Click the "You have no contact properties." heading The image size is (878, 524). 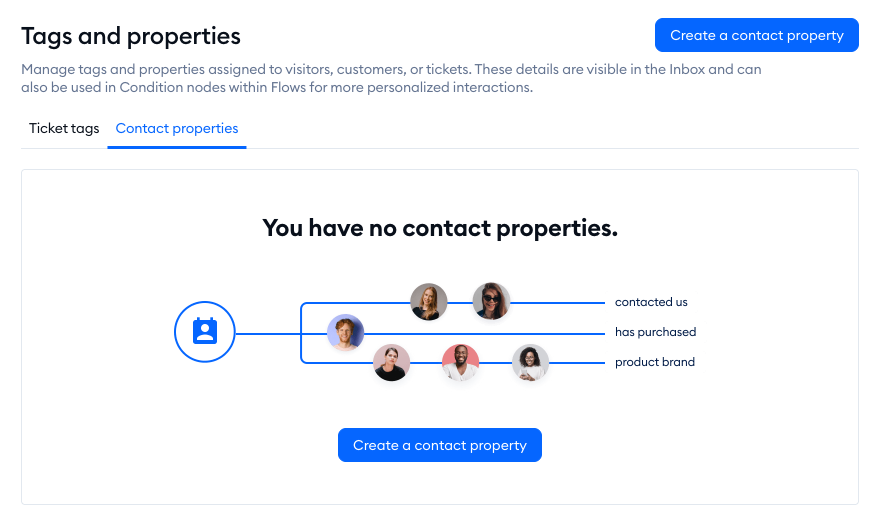(x=440, y=228)
